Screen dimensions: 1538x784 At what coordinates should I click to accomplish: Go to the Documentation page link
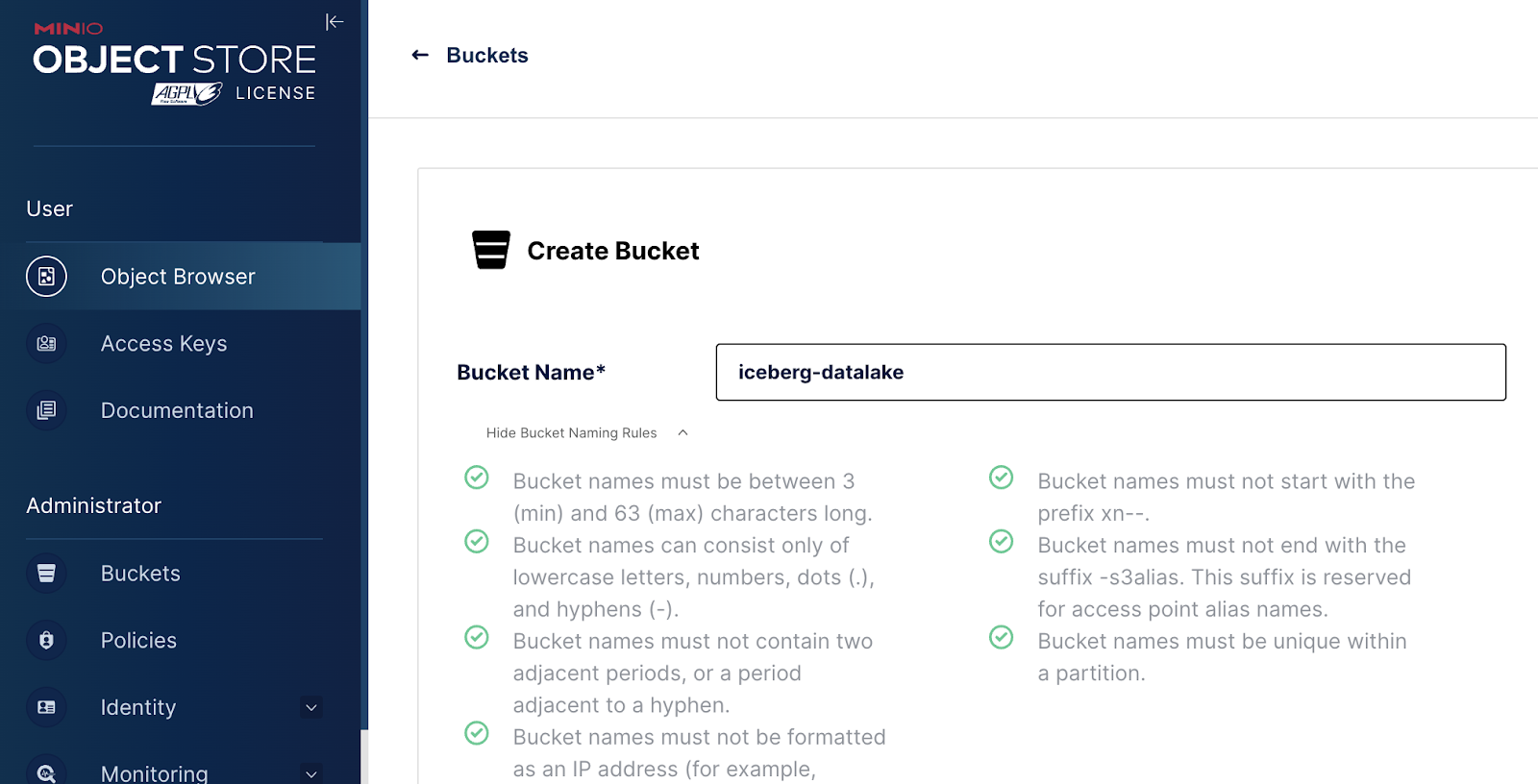(177, 410)
